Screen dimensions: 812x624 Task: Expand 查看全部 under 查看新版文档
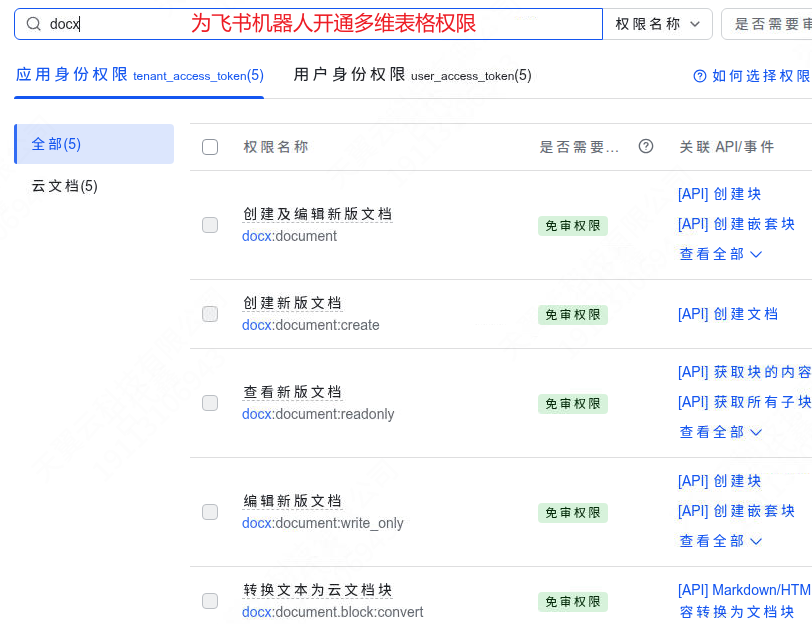720,432
